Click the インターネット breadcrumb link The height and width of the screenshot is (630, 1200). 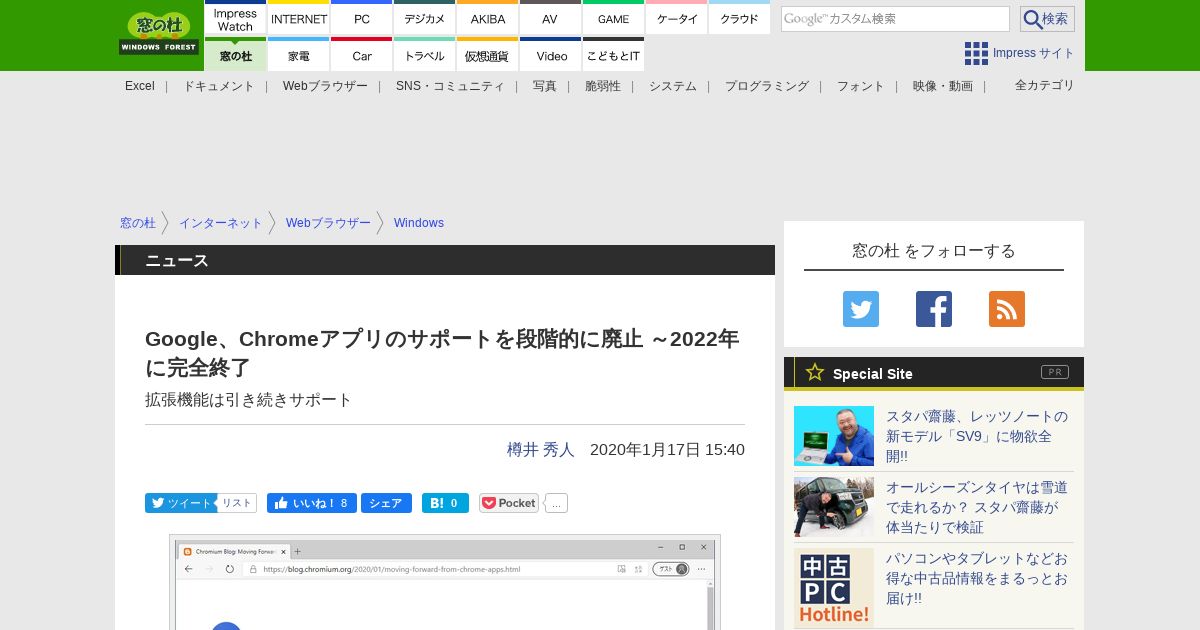221,223
